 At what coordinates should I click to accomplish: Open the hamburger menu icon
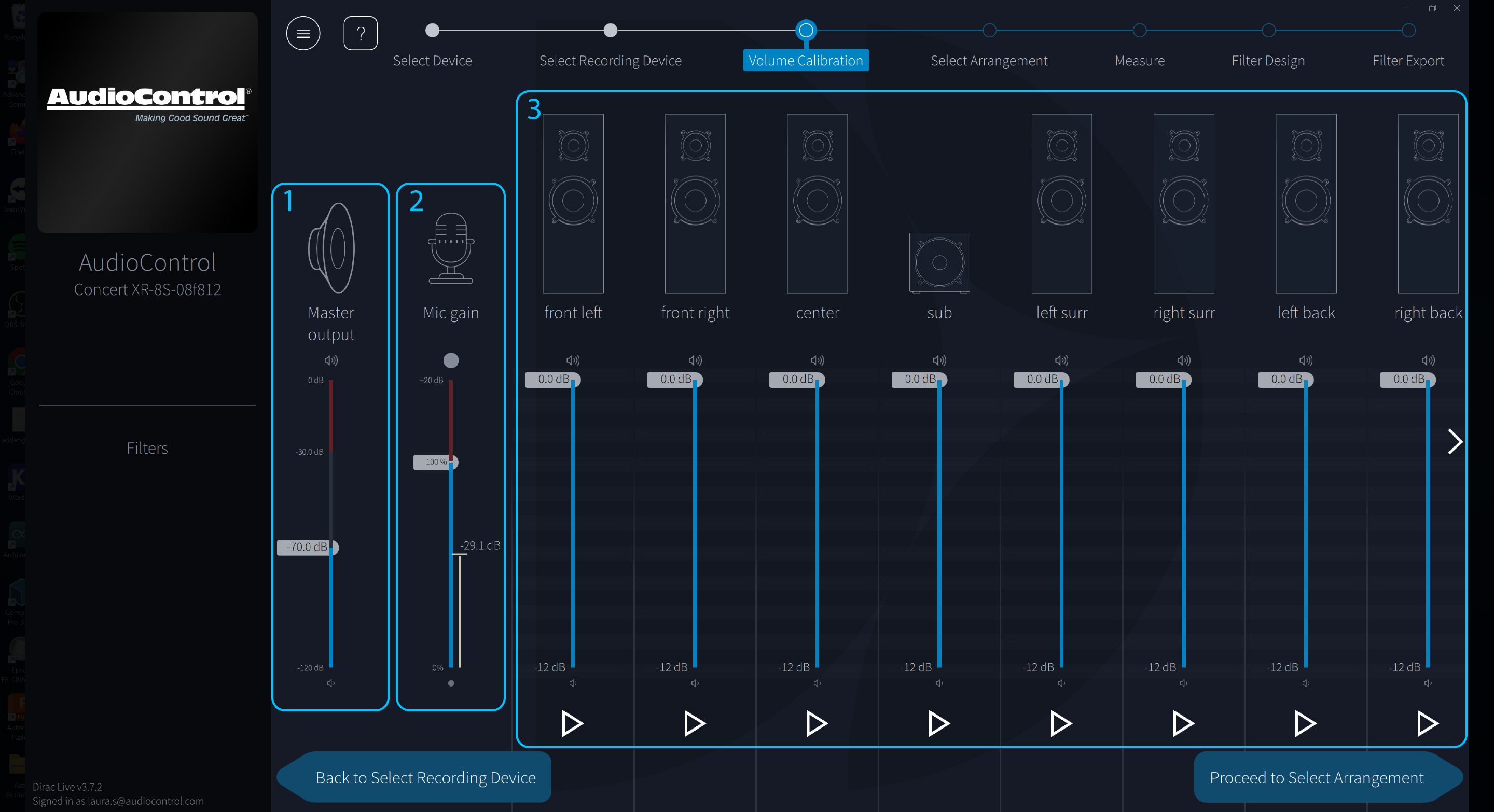coord(303,34)
